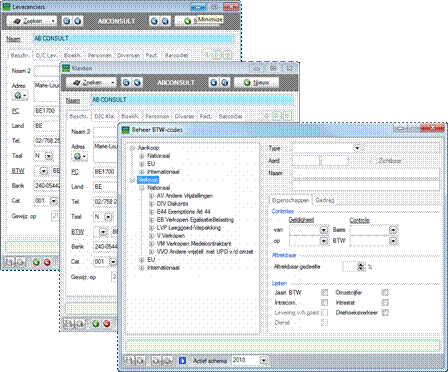Click Zoeken button in Leveranciers window

[31, 21]
